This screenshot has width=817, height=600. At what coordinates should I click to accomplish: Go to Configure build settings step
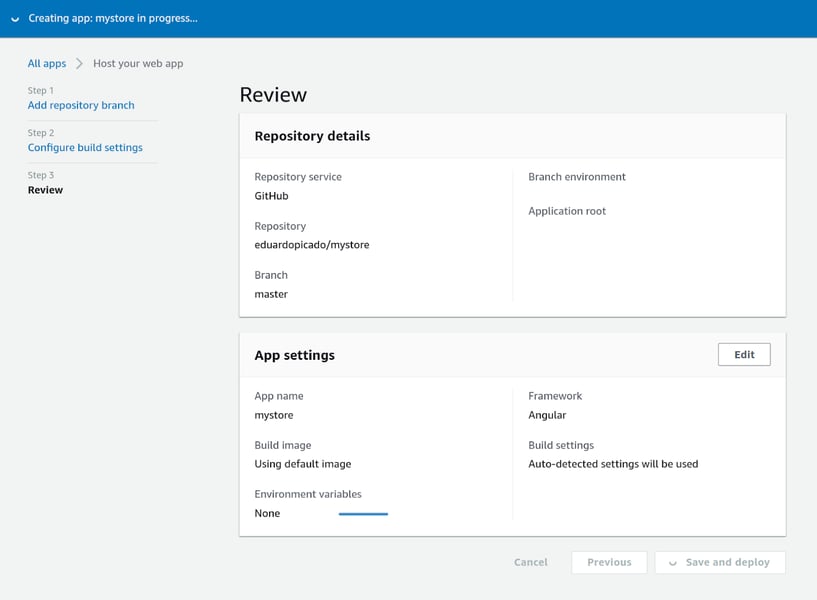click(85, 147)
